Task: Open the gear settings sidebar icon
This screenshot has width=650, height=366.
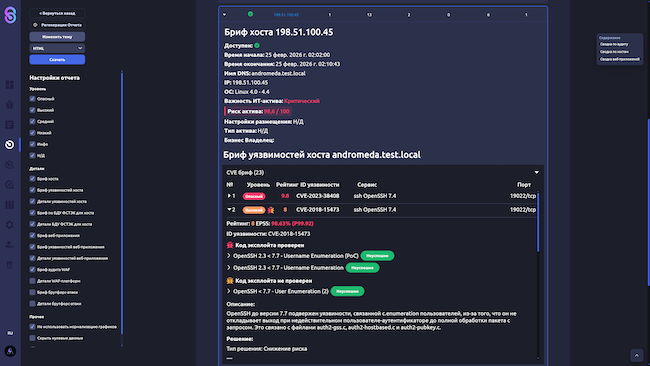Action: (x=10, y=225)
